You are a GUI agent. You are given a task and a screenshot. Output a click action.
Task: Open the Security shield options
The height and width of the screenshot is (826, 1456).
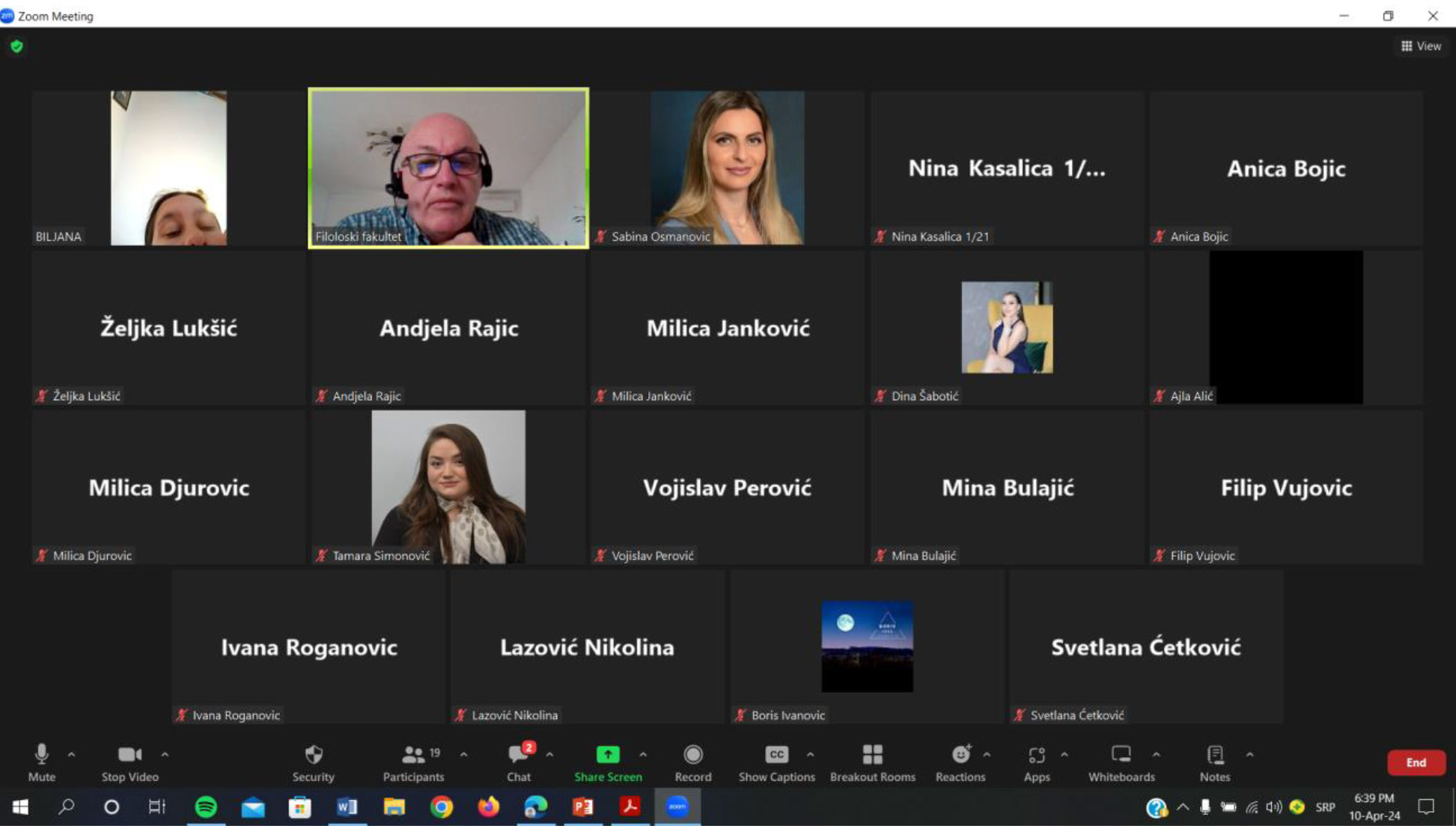tap(313, 762)
